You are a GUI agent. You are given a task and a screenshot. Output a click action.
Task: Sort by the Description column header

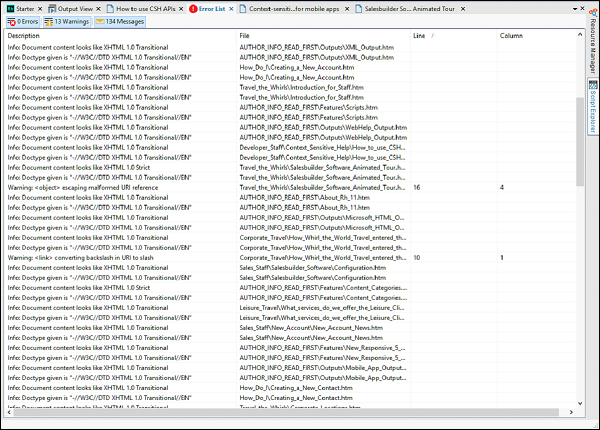(30, 36)
